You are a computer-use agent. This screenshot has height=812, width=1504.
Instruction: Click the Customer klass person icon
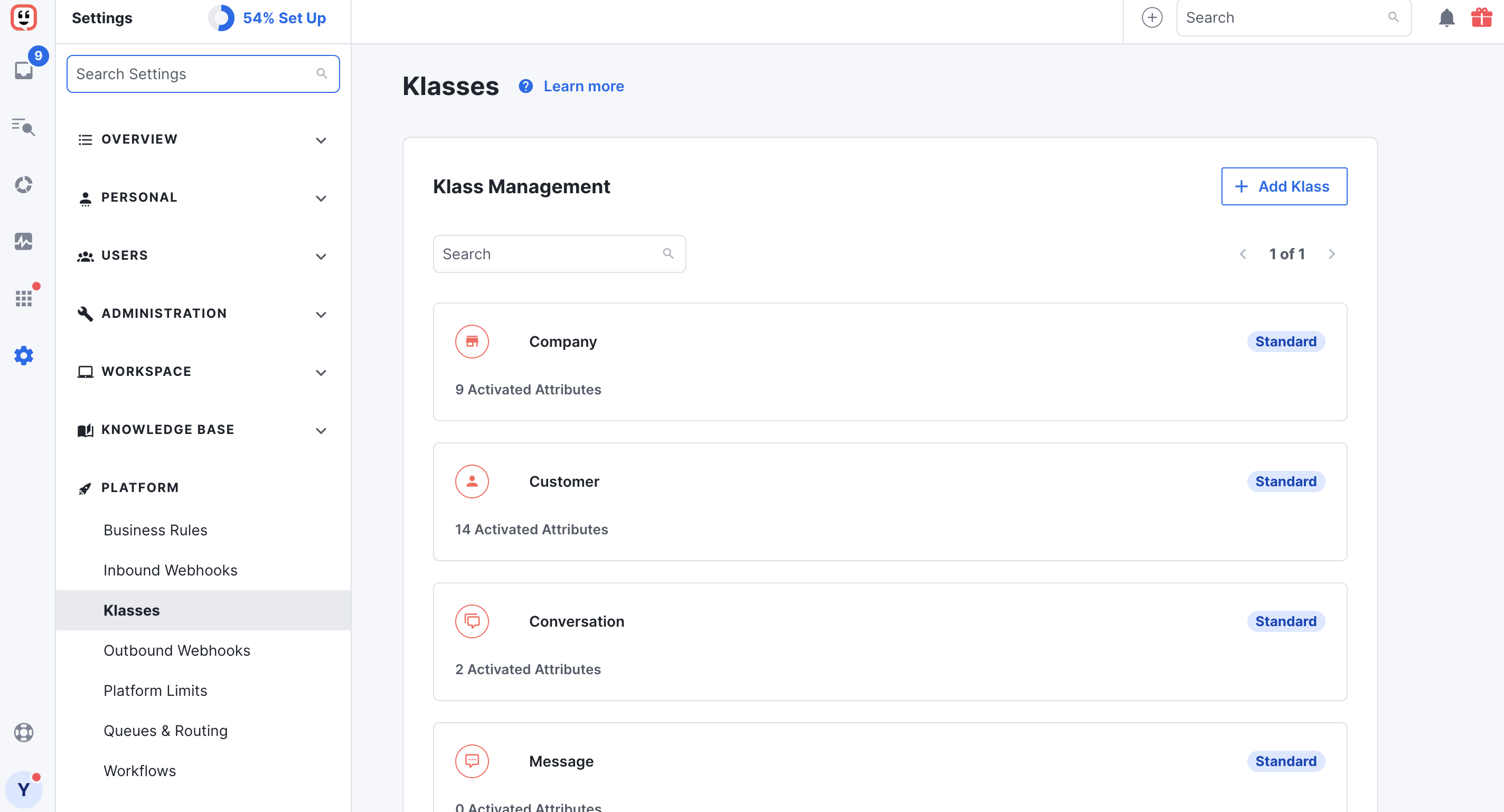coord(472,481)
